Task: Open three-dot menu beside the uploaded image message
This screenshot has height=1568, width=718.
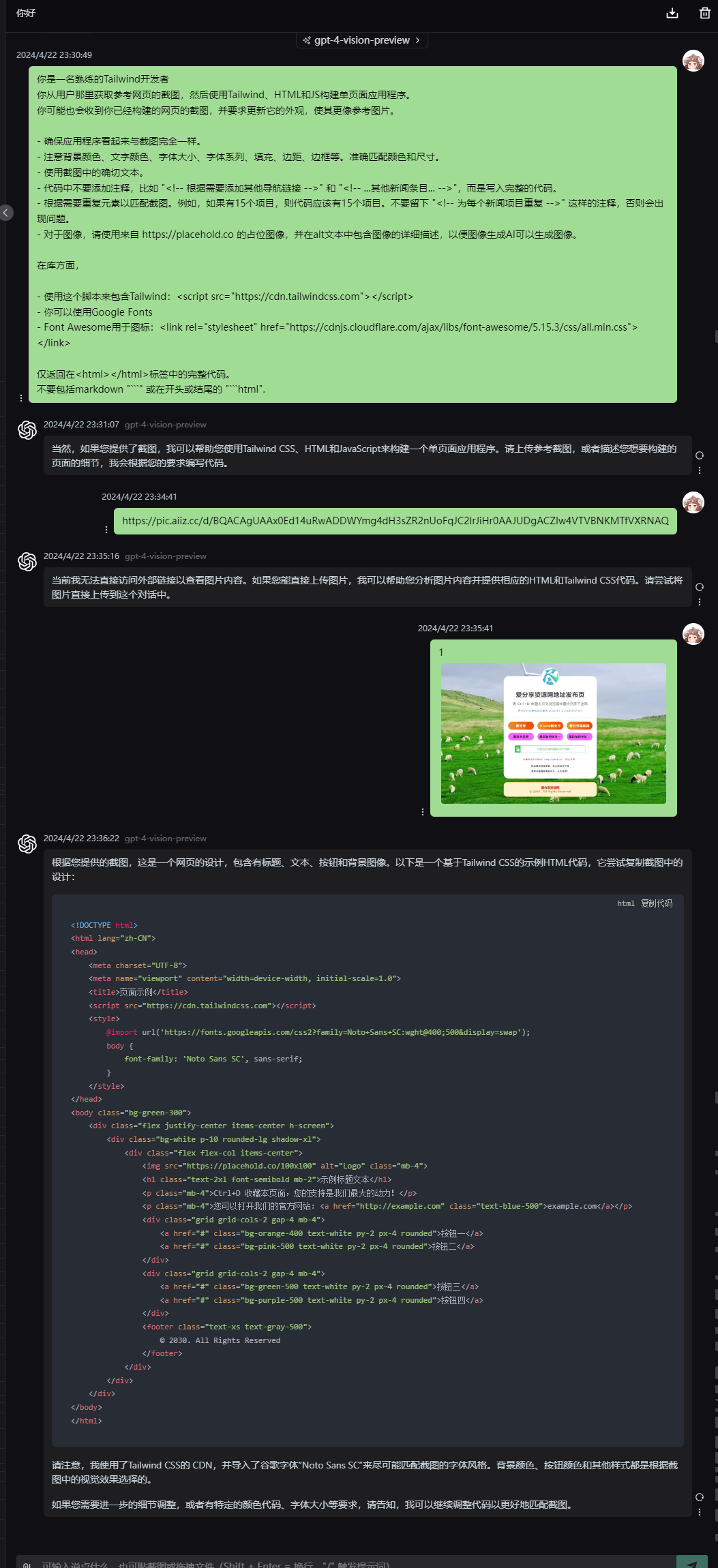Action: coord(423,811)
